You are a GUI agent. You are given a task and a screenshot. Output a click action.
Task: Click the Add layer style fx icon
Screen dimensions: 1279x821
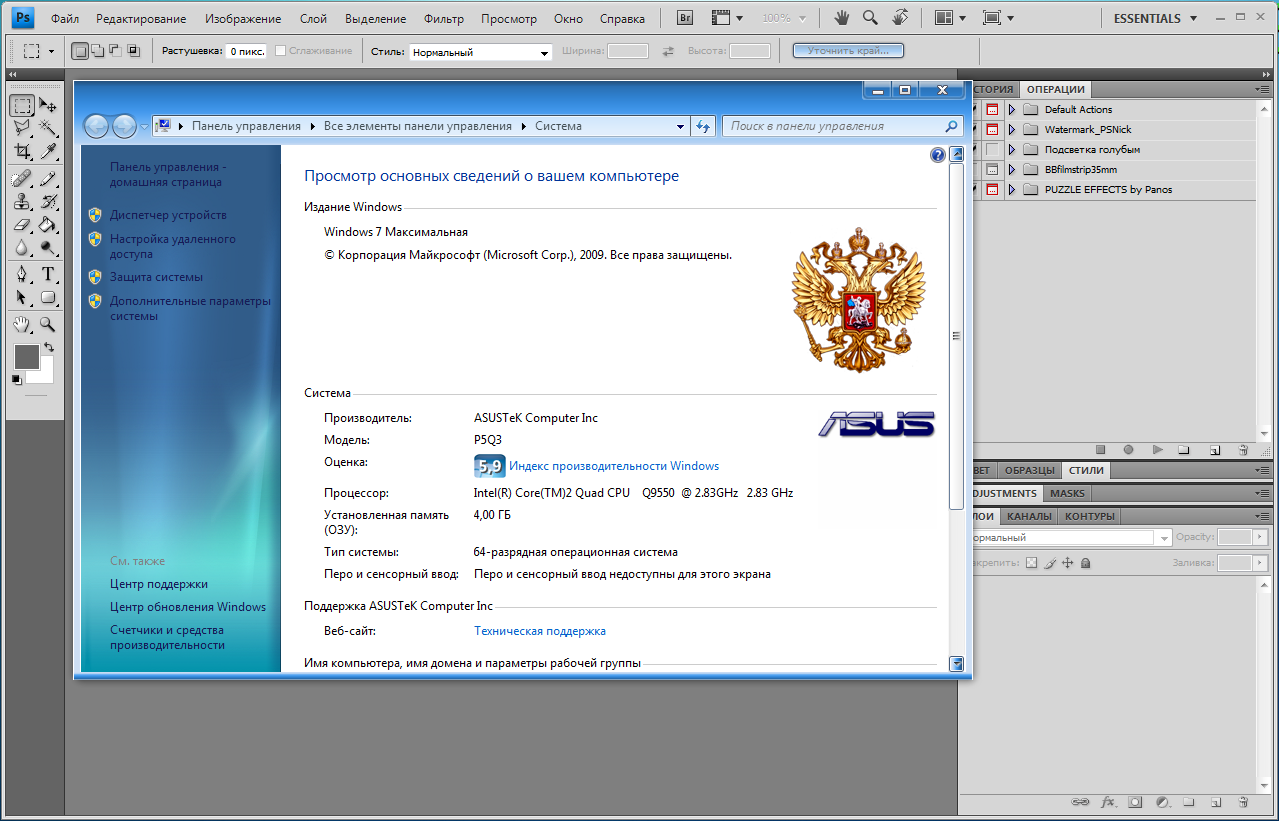click(x=1108, y=802)
